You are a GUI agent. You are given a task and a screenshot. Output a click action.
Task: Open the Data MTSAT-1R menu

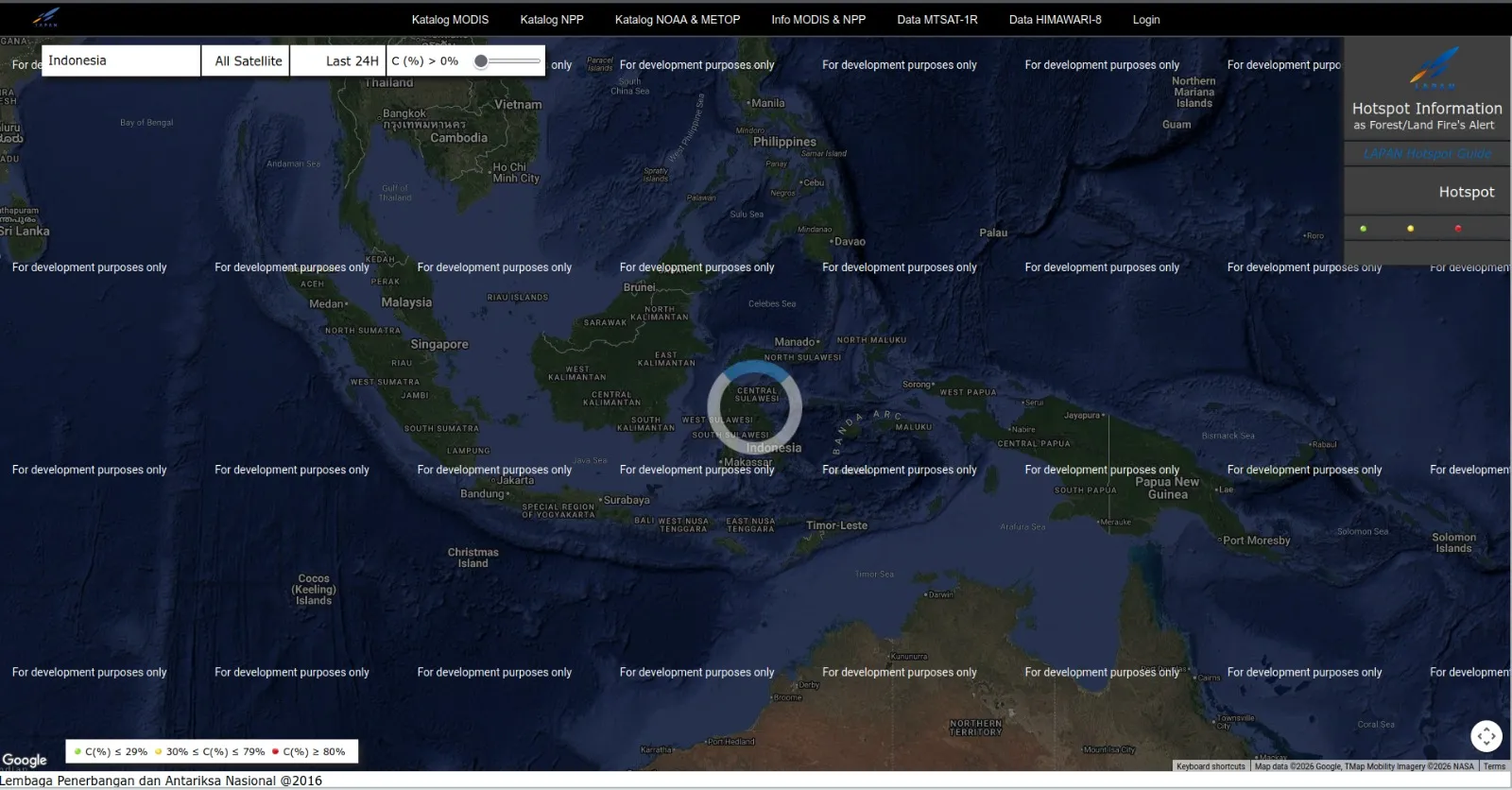[937, 19]
